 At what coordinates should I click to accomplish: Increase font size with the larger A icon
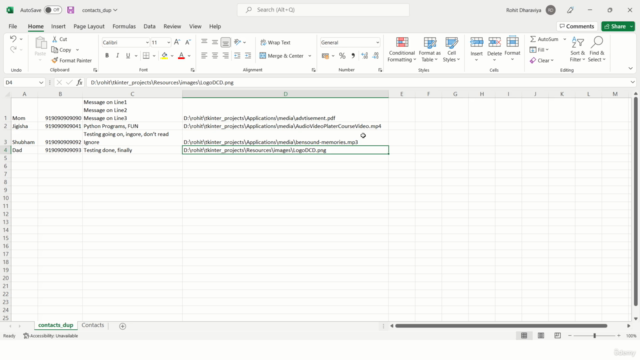point(177,42)
